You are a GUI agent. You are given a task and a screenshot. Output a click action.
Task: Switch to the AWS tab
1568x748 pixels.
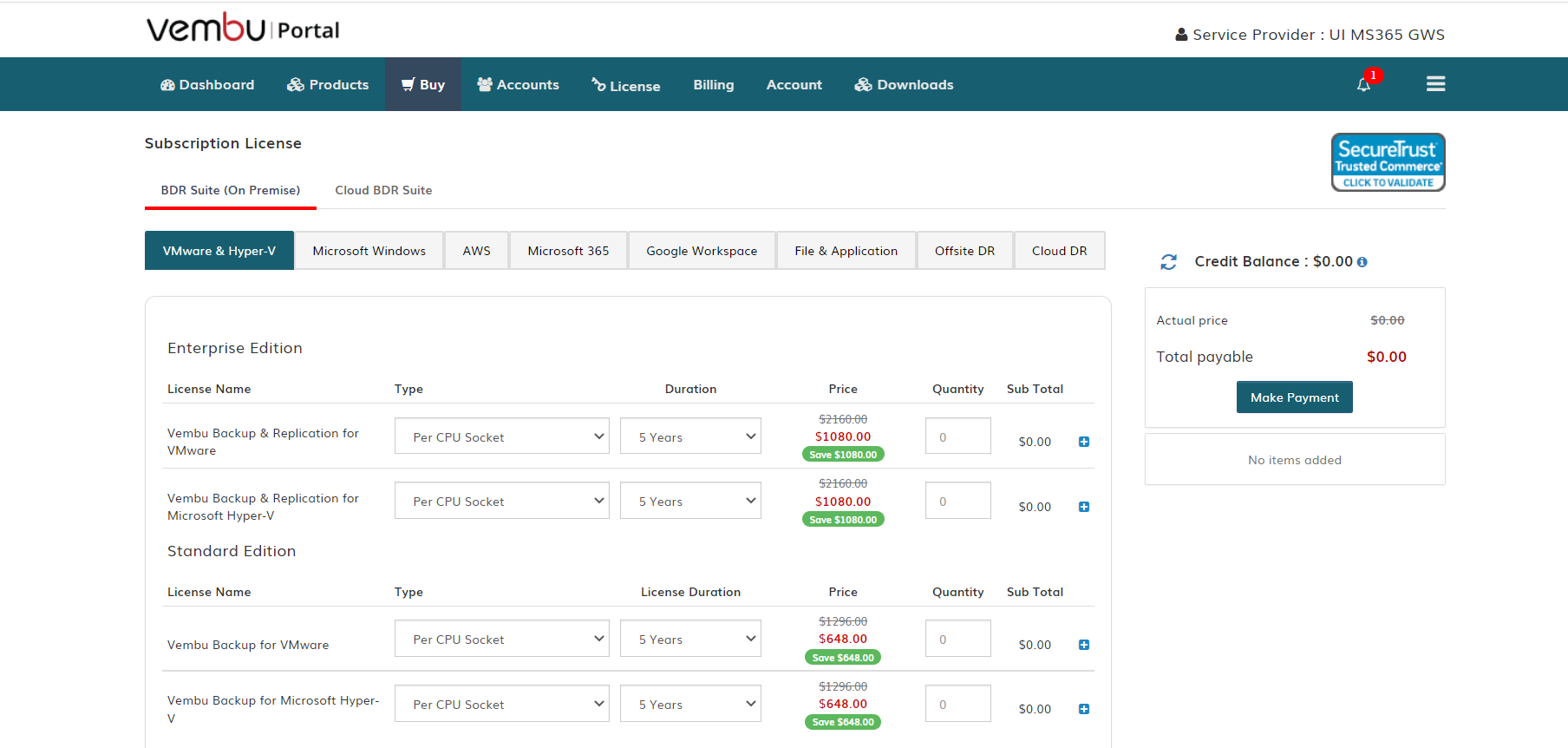click(477, 251)
